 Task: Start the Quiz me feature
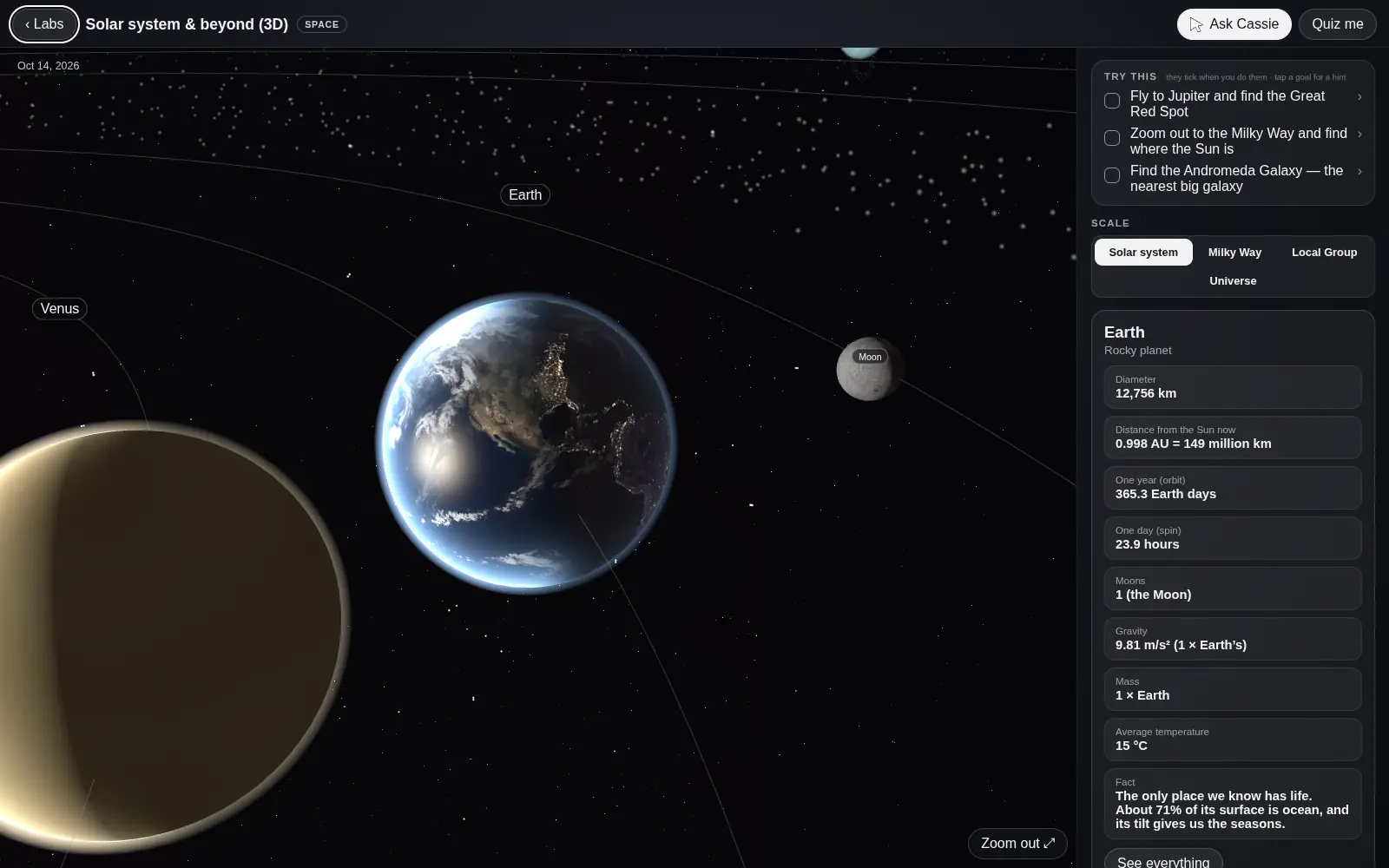[x=1337, y=24]
